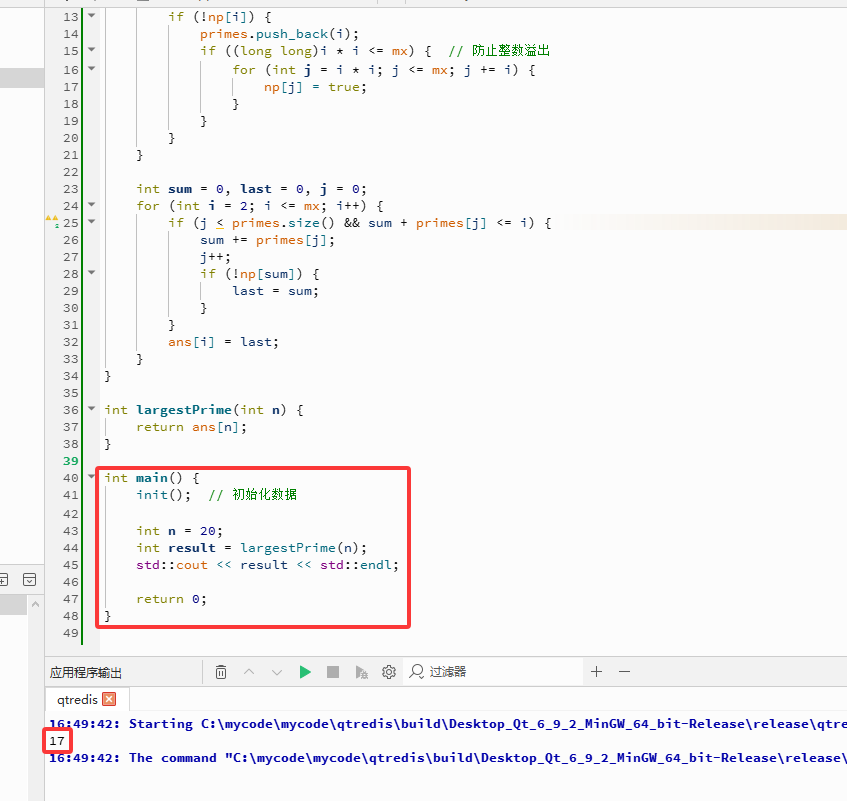Screen dimensions: 847x801
Task: Collapse the for loop at line 16
Action: (91, 69)
